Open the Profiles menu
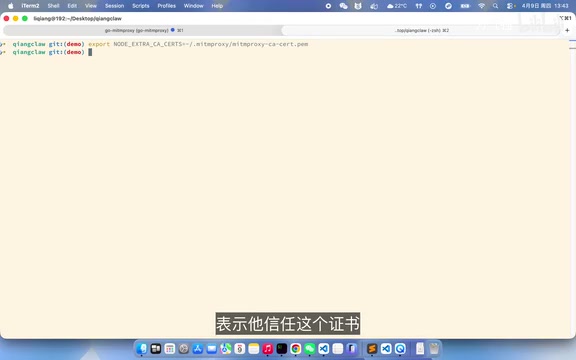Screen dimensions: 576x360 click(x=166, y=6)
